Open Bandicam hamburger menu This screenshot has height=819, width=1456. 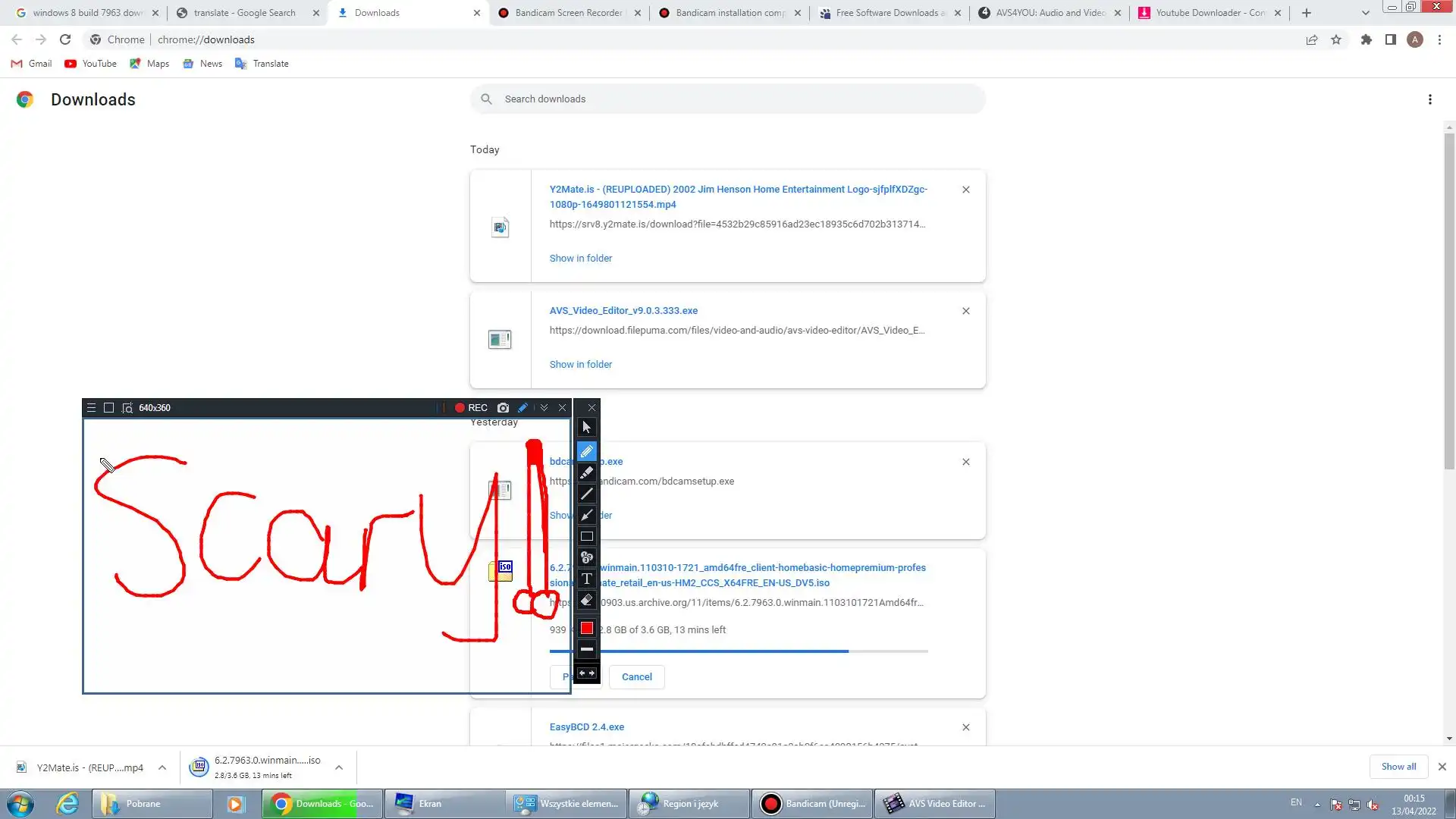tap(91, 408)
